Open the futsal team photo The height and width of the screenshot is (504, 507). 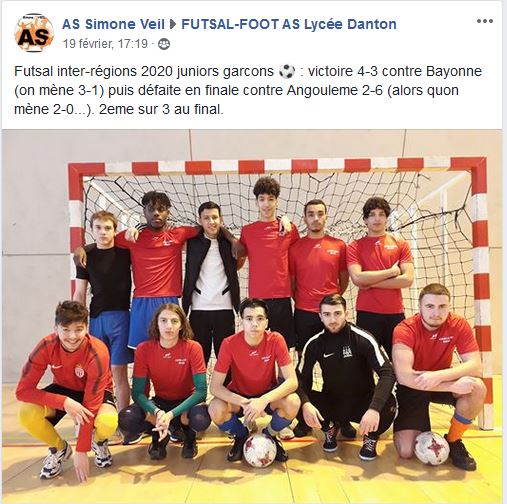[252, 316]
